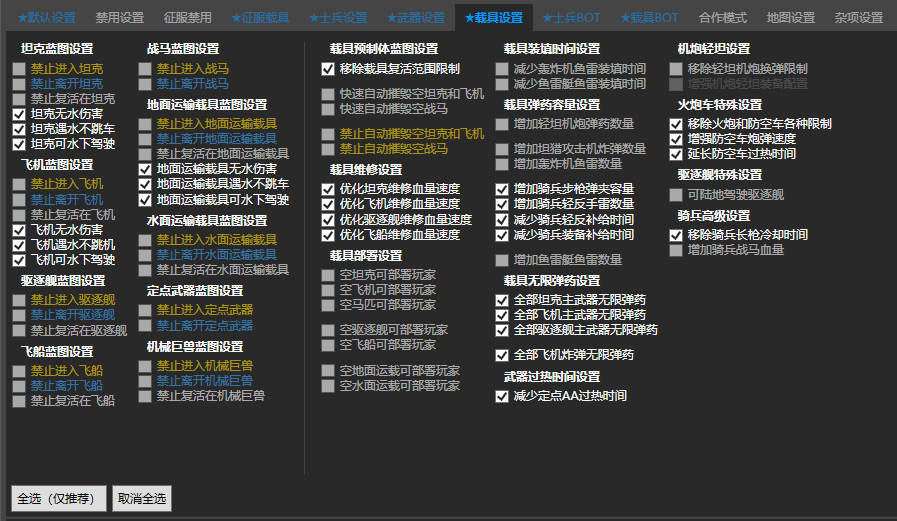897x521 pixels.
Task: Enable 移除轻坦机炮换弹限制 checkbox
Action: [676, 69]
